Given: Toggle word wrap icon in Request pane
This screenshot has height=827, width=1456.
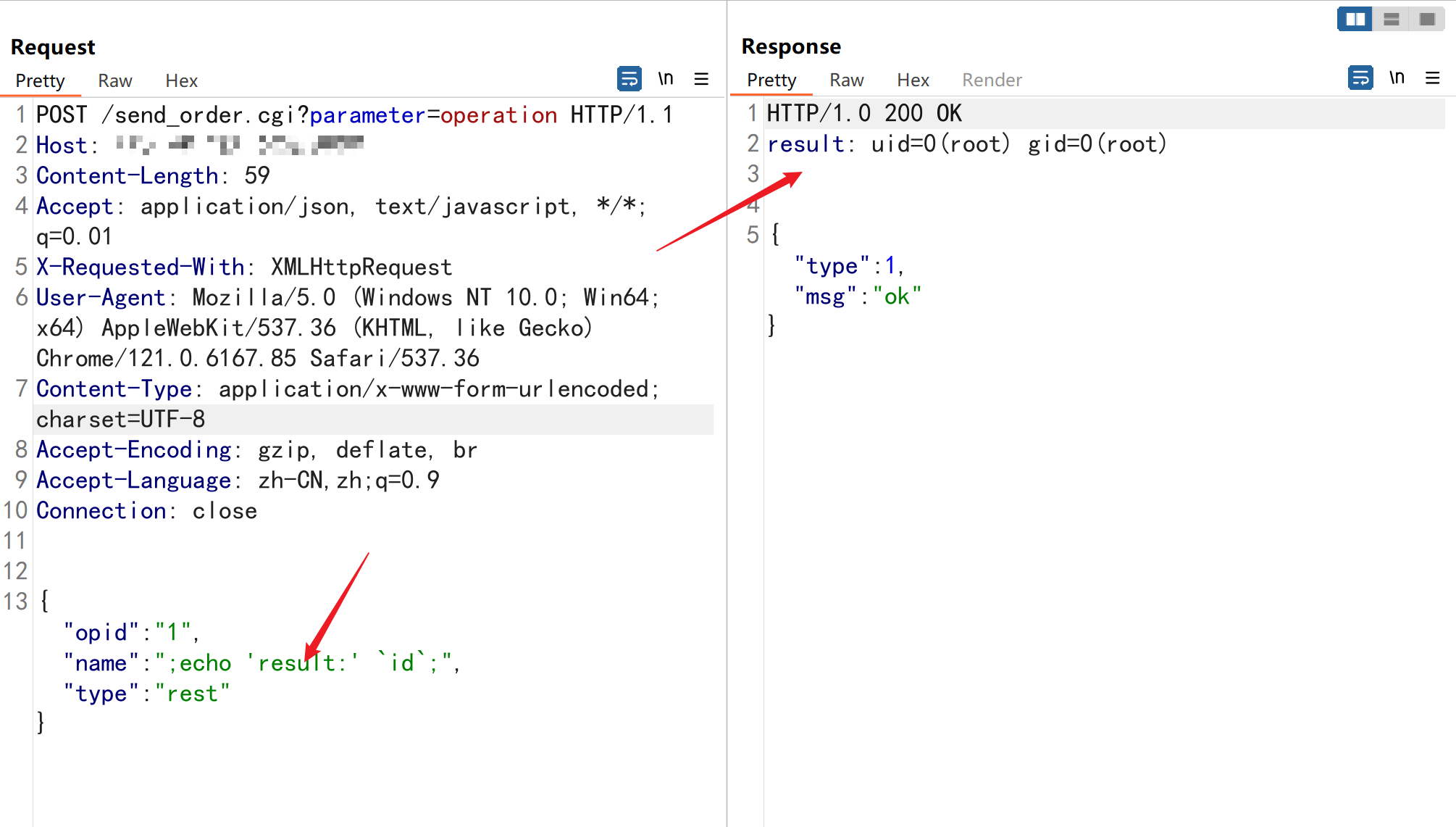Looking at the screenshot, I should (x=629, y=78).
